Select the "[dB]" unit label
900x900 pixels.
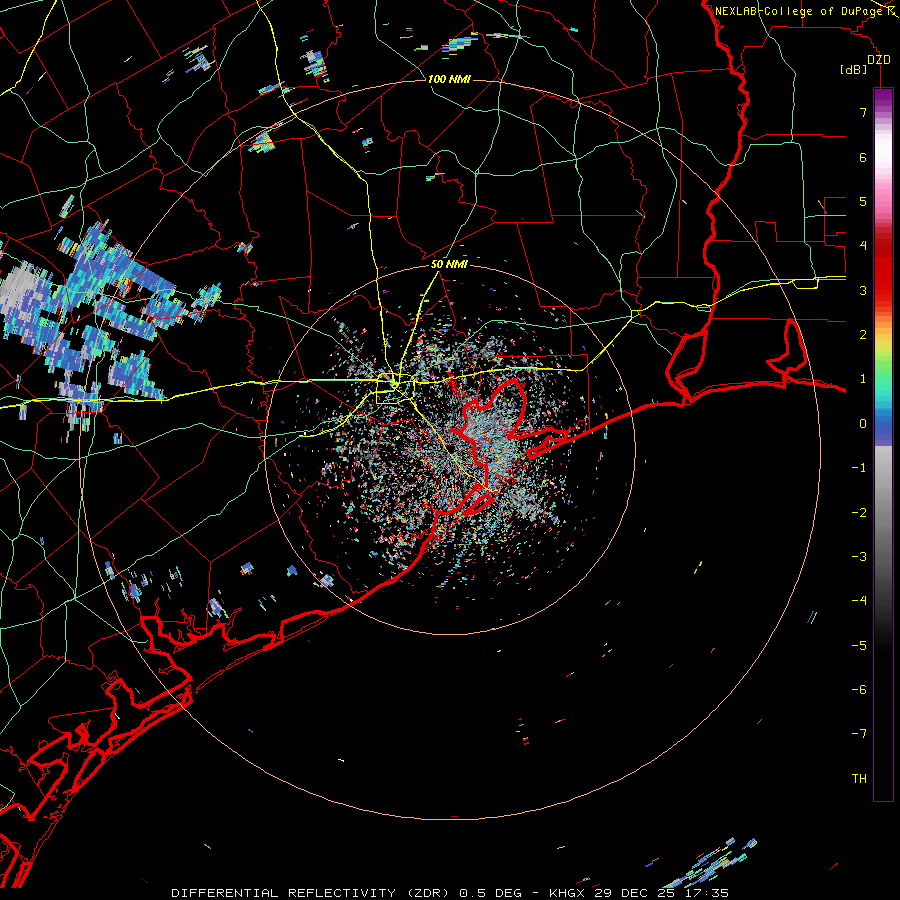[x=854, y=69]
